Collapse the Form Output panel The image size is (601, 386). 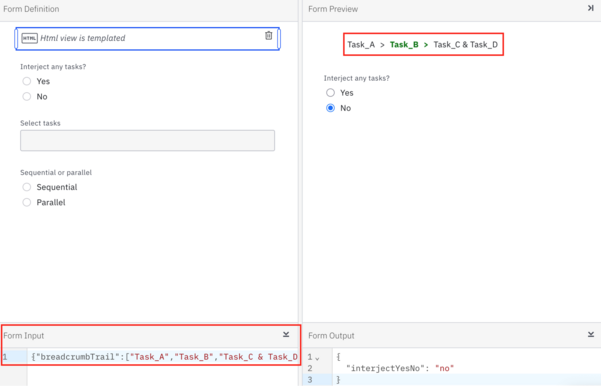(x=591, y=335)
